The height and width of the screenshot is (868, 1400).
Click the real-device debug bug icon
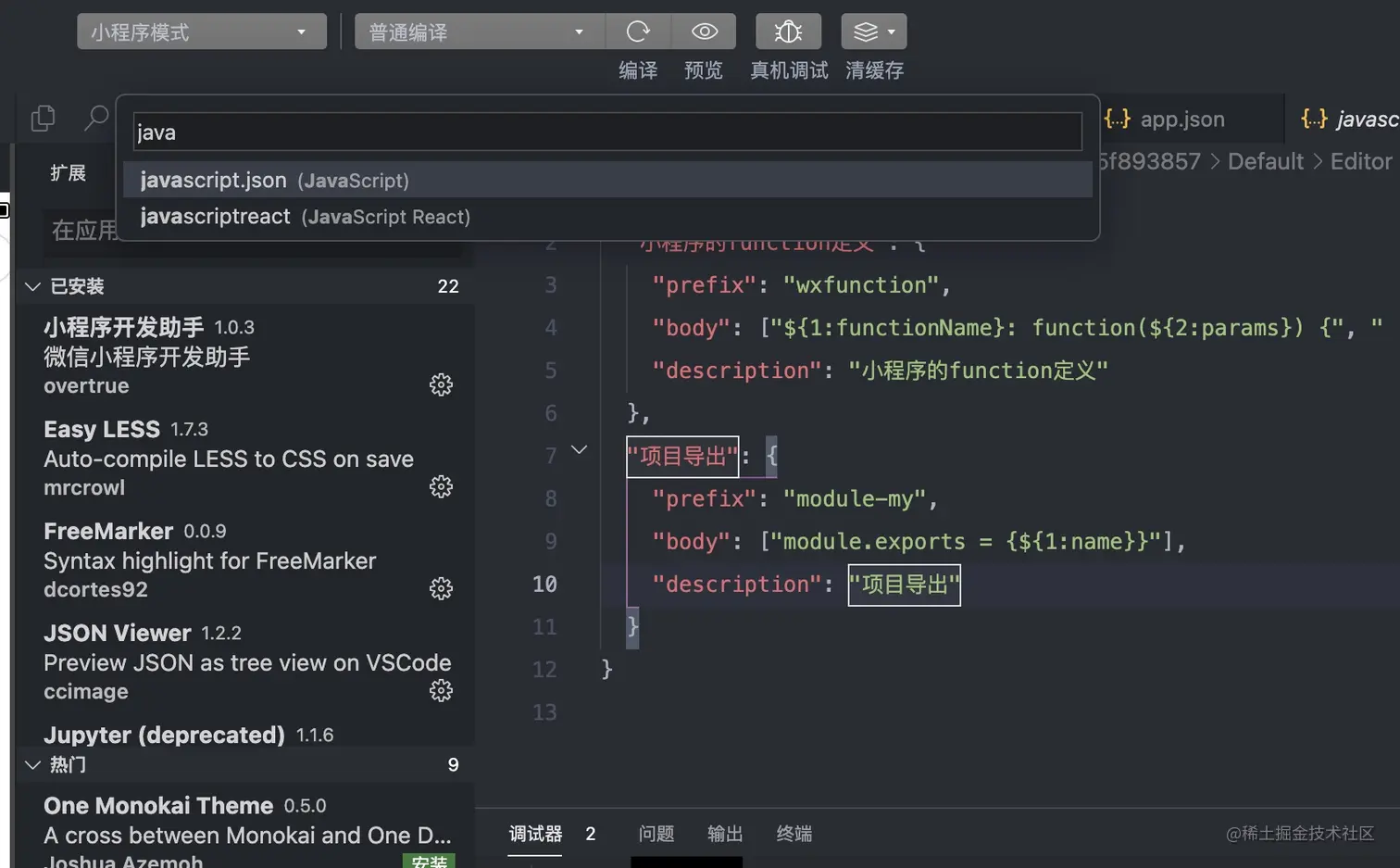(788, 31)
